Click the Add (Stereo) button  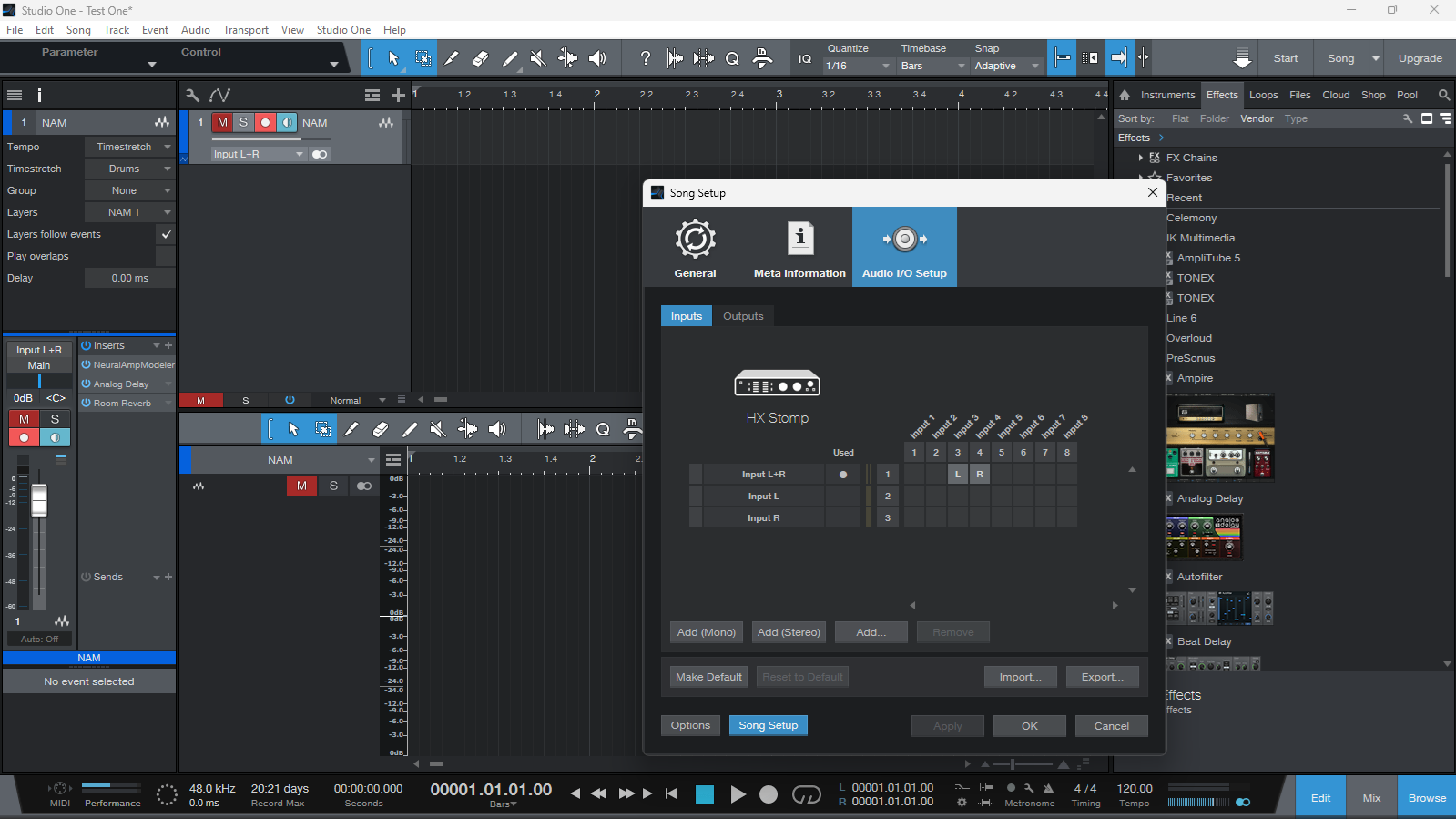click(789, 632)
